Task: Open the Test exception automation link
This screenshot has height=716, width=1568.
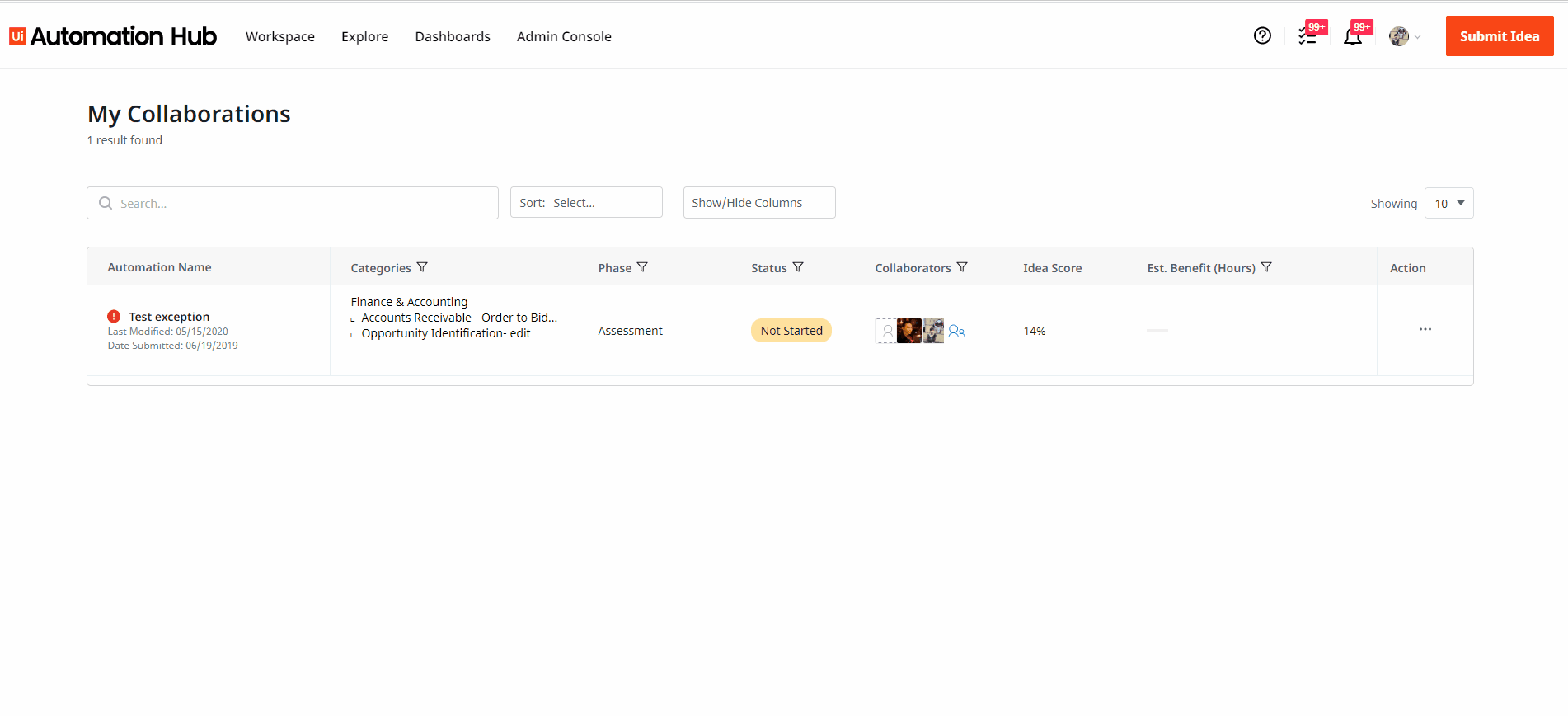Action: [x=169, y=317]
